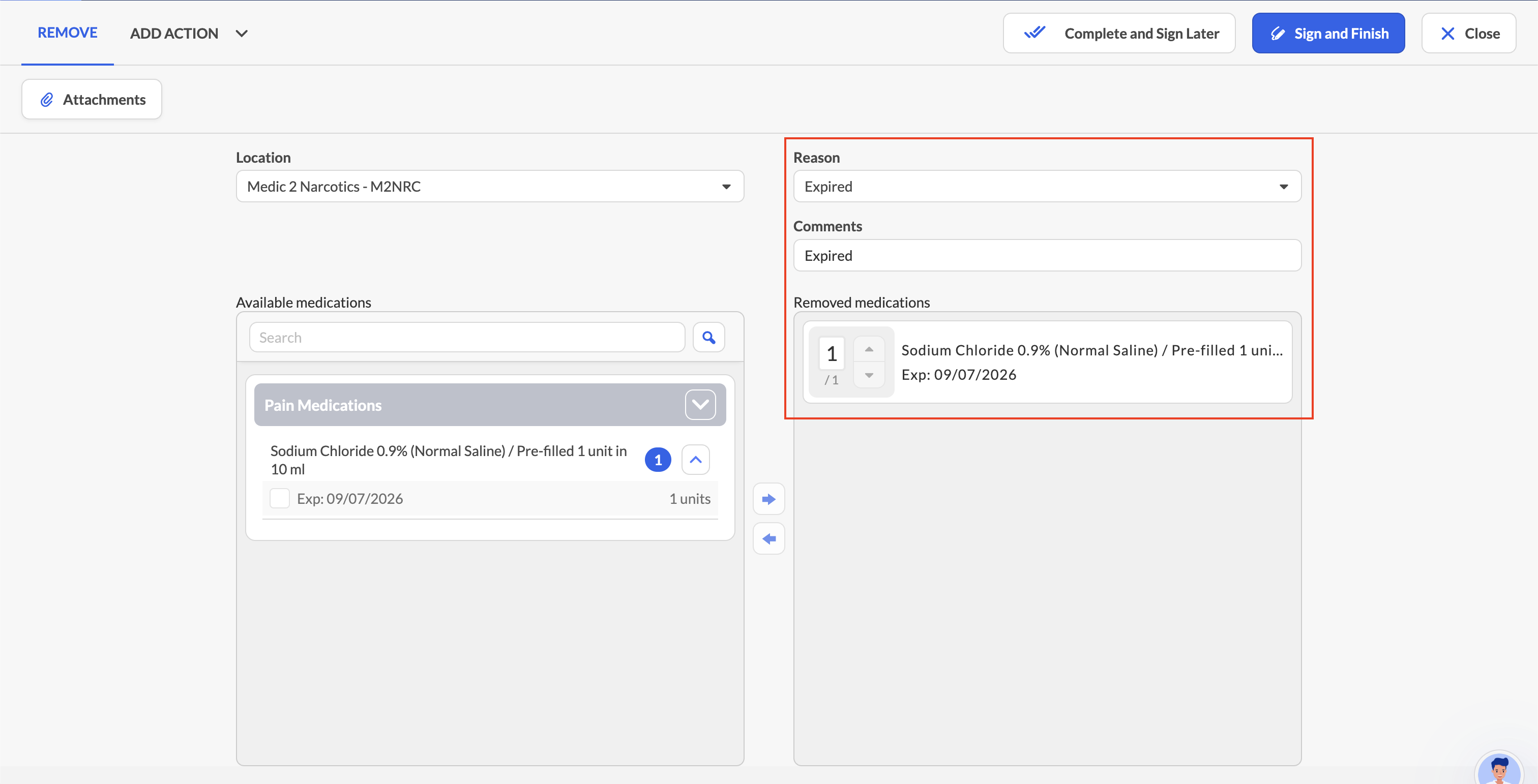Close the removal form
Viewport: 1538px width, 784px height.
click(x=1469, y=34)
